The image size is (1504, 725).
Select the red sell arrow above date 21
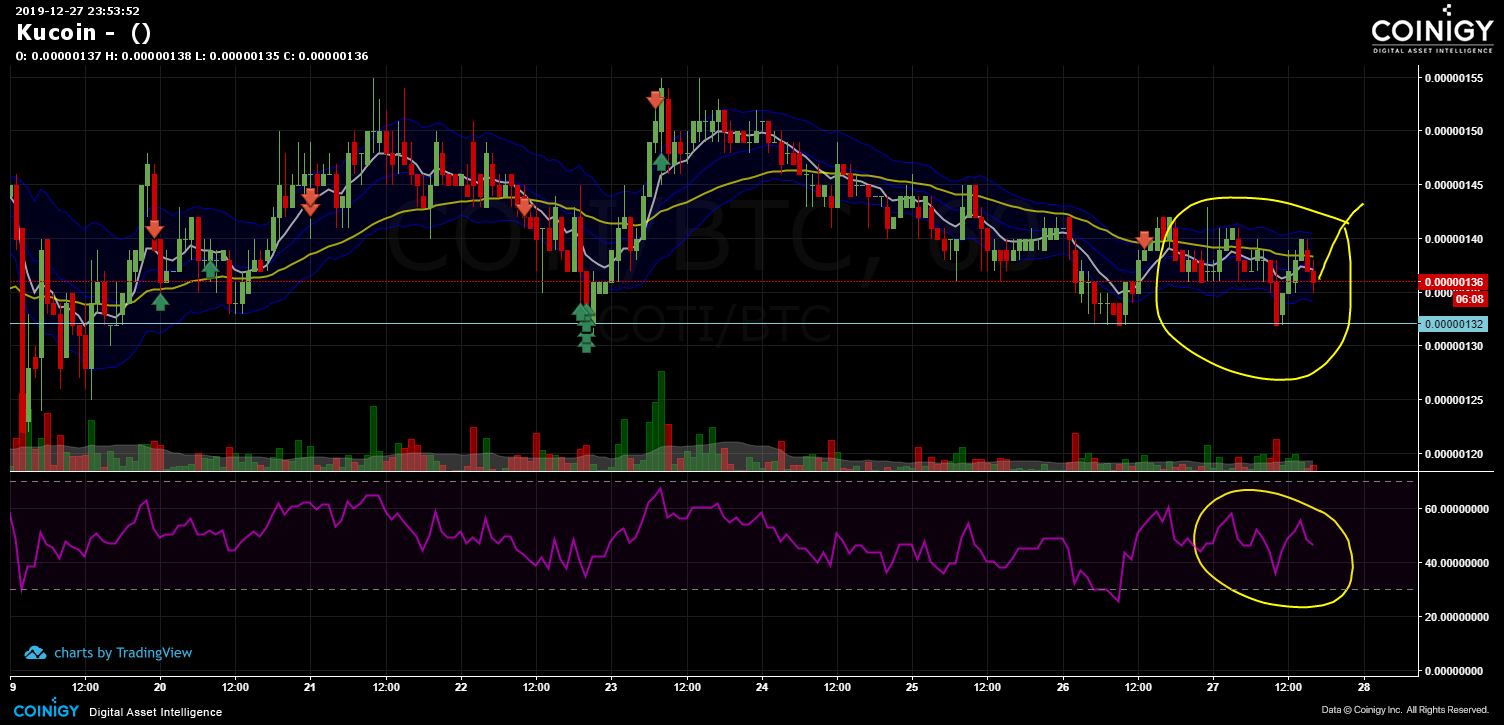pos(310,201)
